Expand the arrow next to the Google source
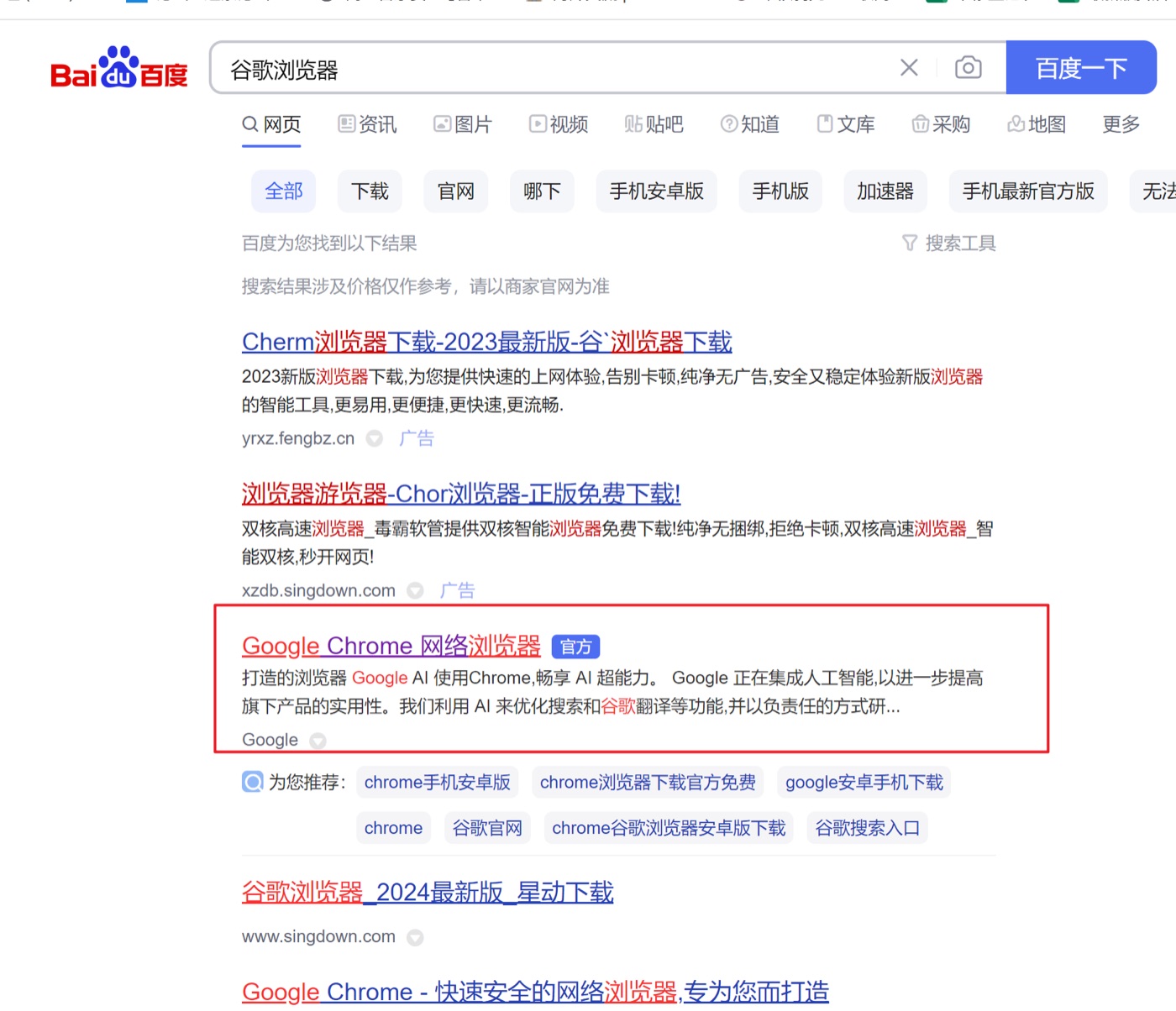The width and height of the screenshot is (1176, 1011). click(x=318, y=741)
